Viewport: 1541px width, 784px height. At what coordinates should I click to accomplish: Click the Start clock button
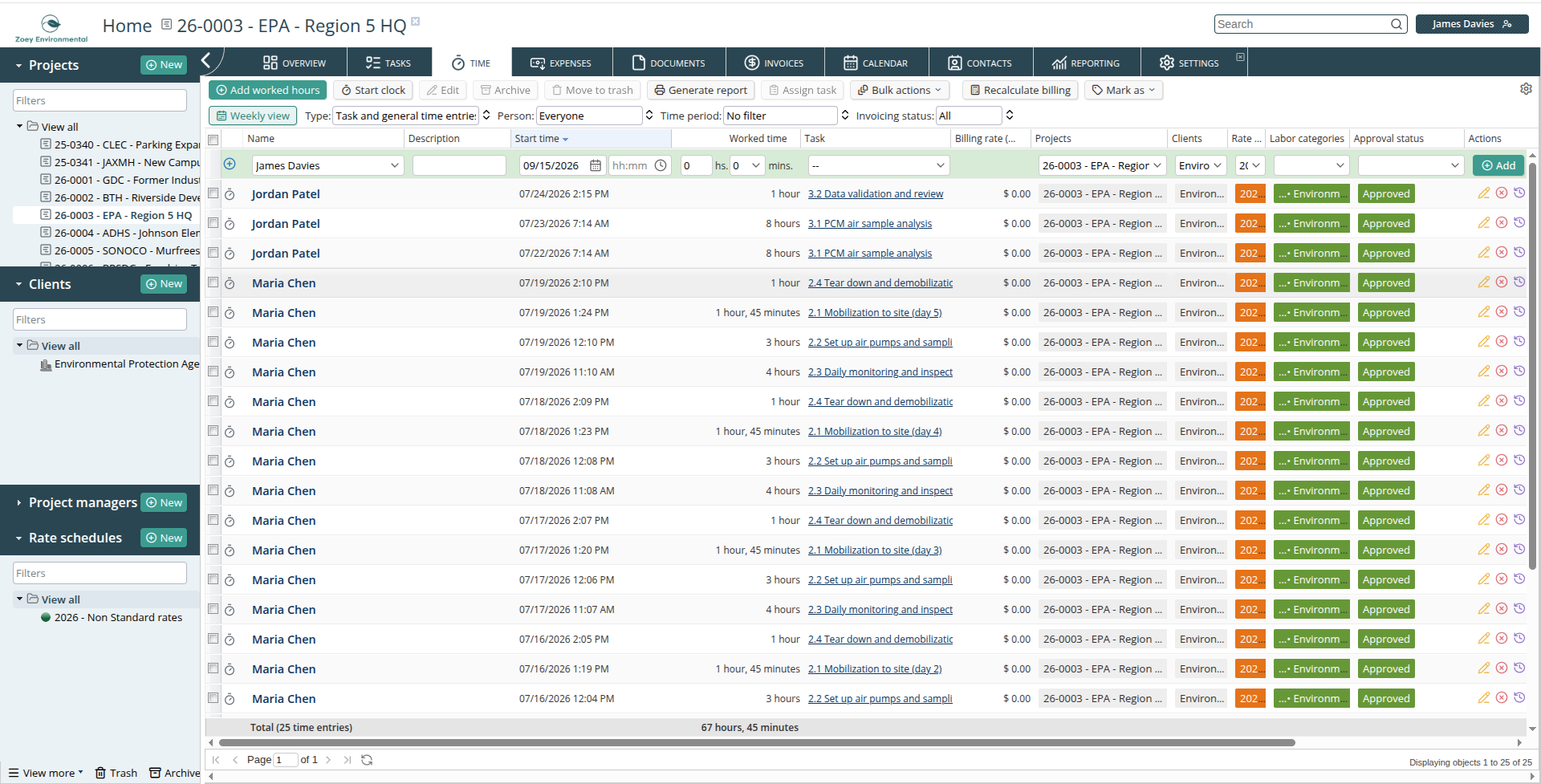pyautogui.click(x=373, y=90)
